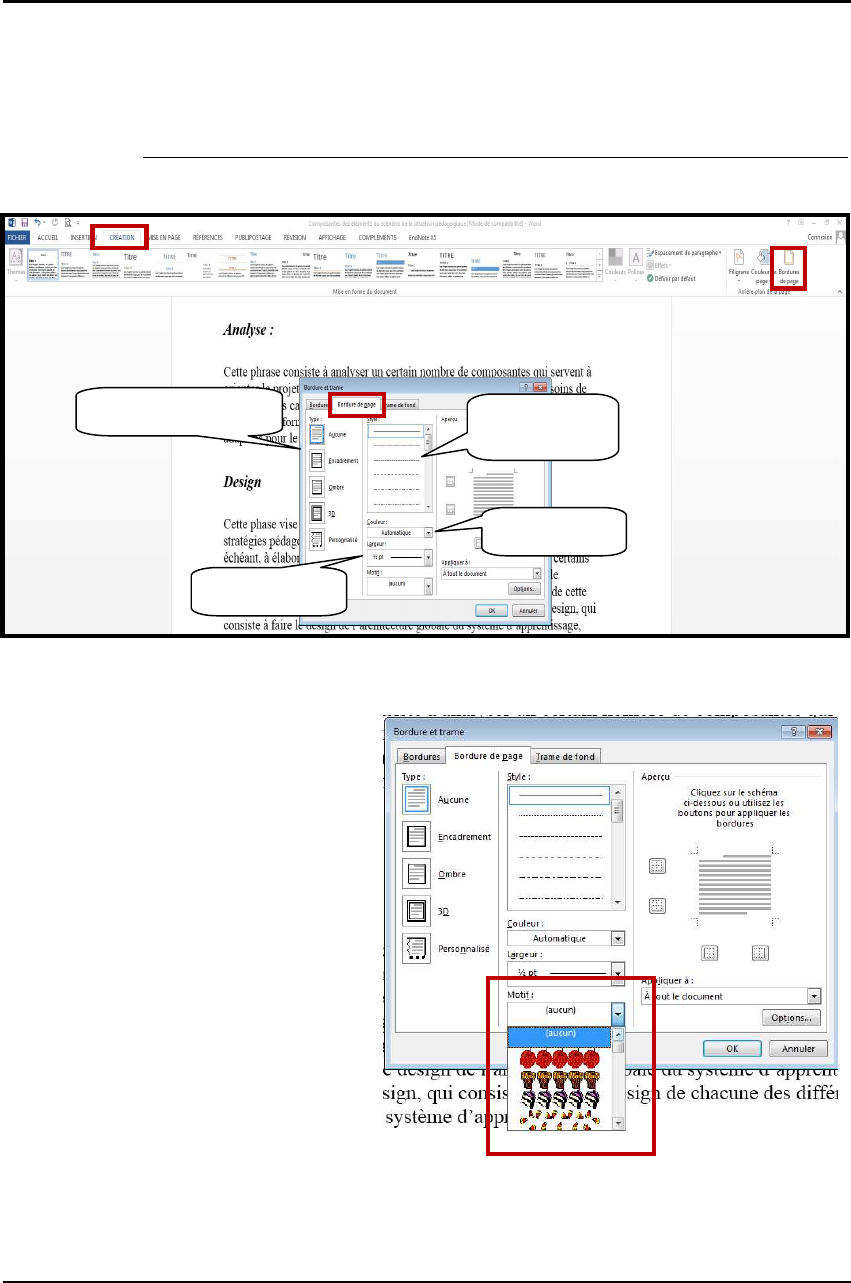
Task: Open the Filigrane watermark tool
Action: (x=738, y=265)
